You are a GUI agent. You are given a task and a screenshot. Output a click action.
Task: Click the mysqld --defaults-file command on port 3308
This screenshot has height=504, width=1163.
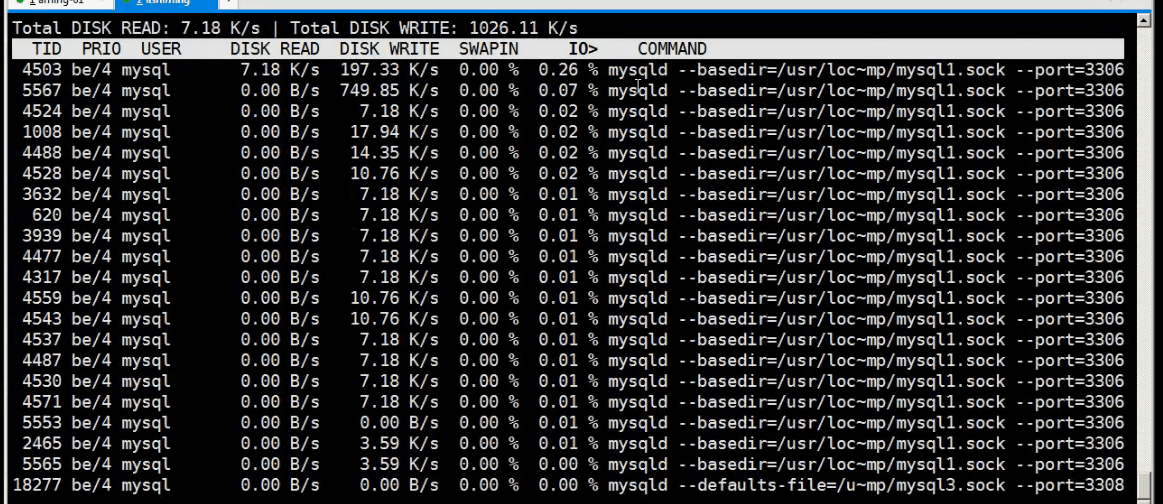click(x=866, y=485)
